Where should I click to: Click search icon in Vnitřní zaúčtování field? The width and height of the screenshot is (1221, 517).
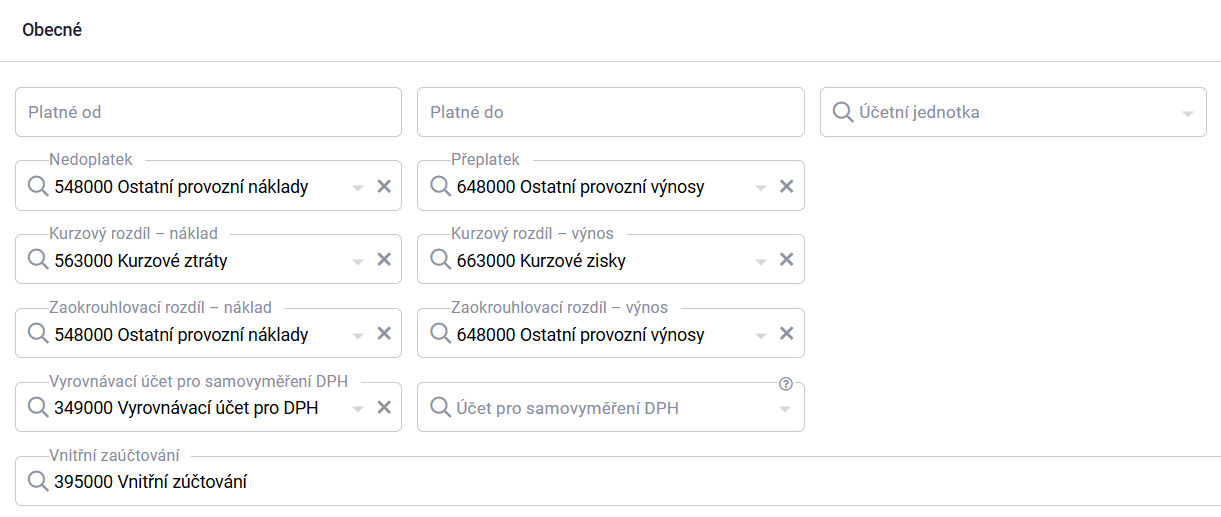pyautogui.click(x=38, y=482)
